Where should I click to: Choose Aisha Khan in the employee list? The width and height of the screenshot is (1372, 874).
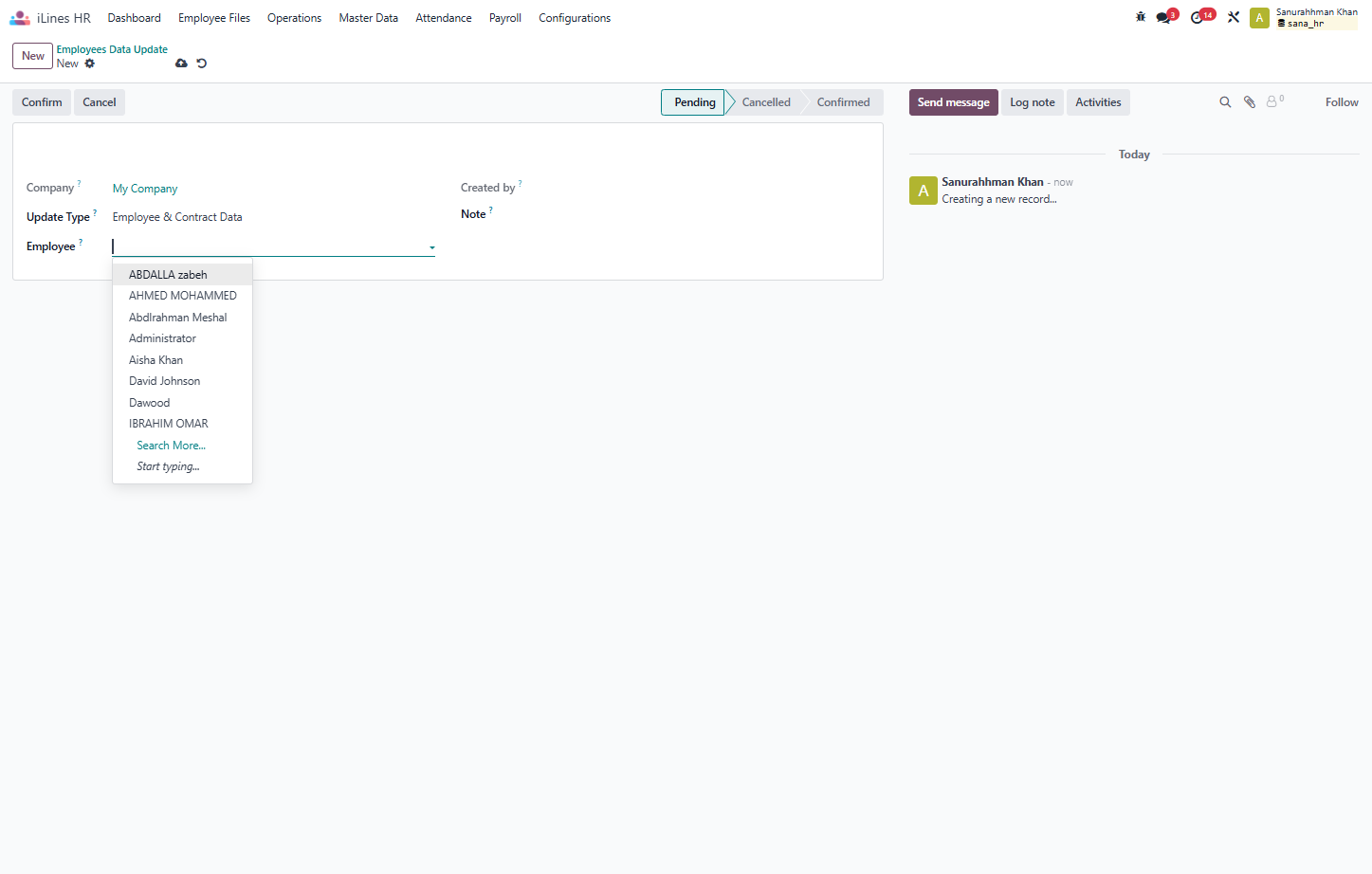[182, 360]
